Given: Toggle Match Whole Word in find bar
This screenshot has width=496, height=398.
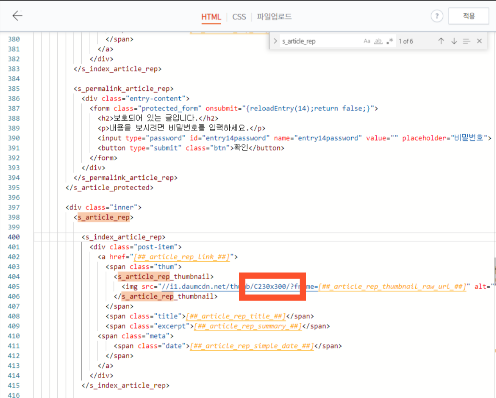Looking at the screenshot, I should [378, 41].
